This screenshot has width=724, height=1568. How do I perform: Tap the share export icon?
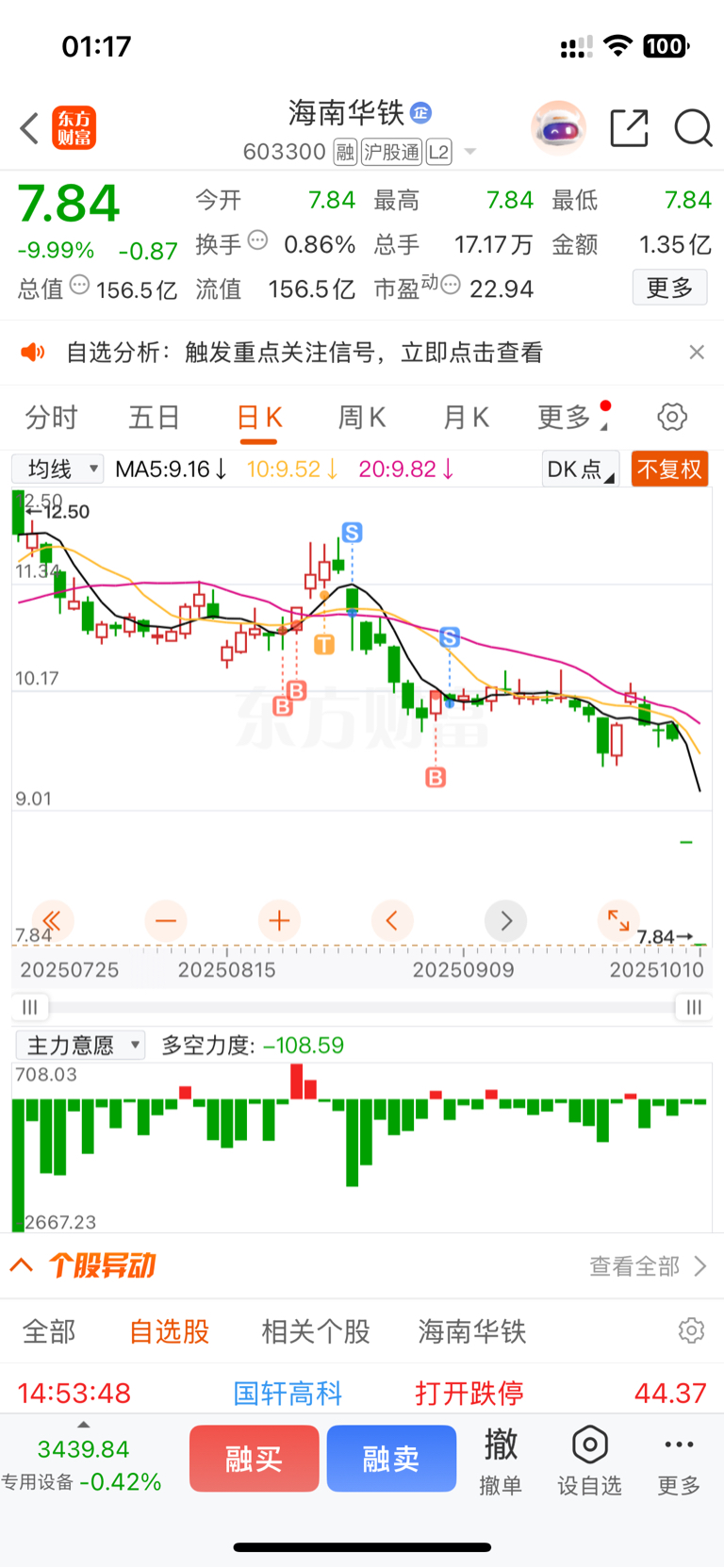(629, 128)
